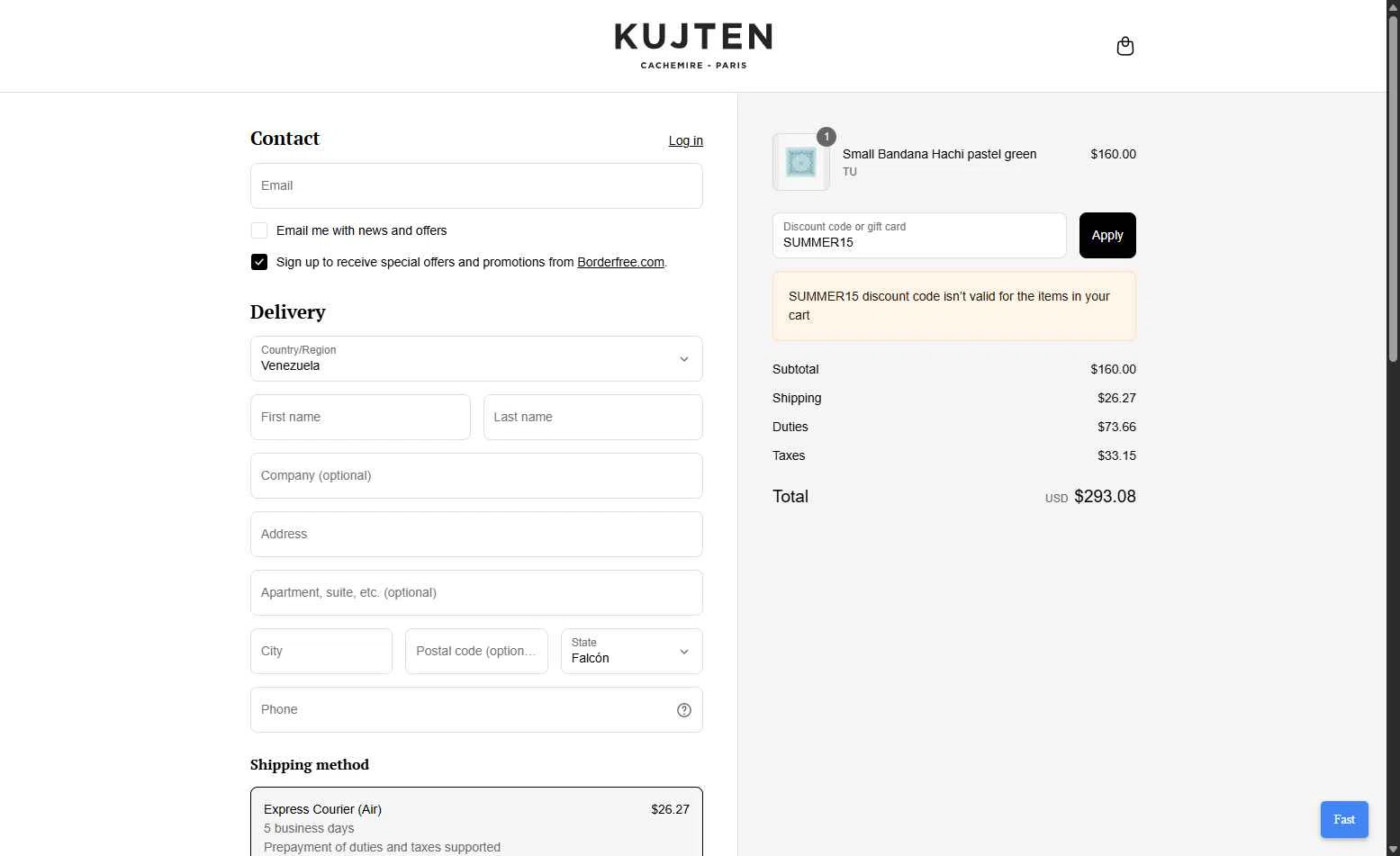Uncheck the Borderfree special offers checkbox
This screenshot has width=1400, height=856.
(x=259, y=262)
